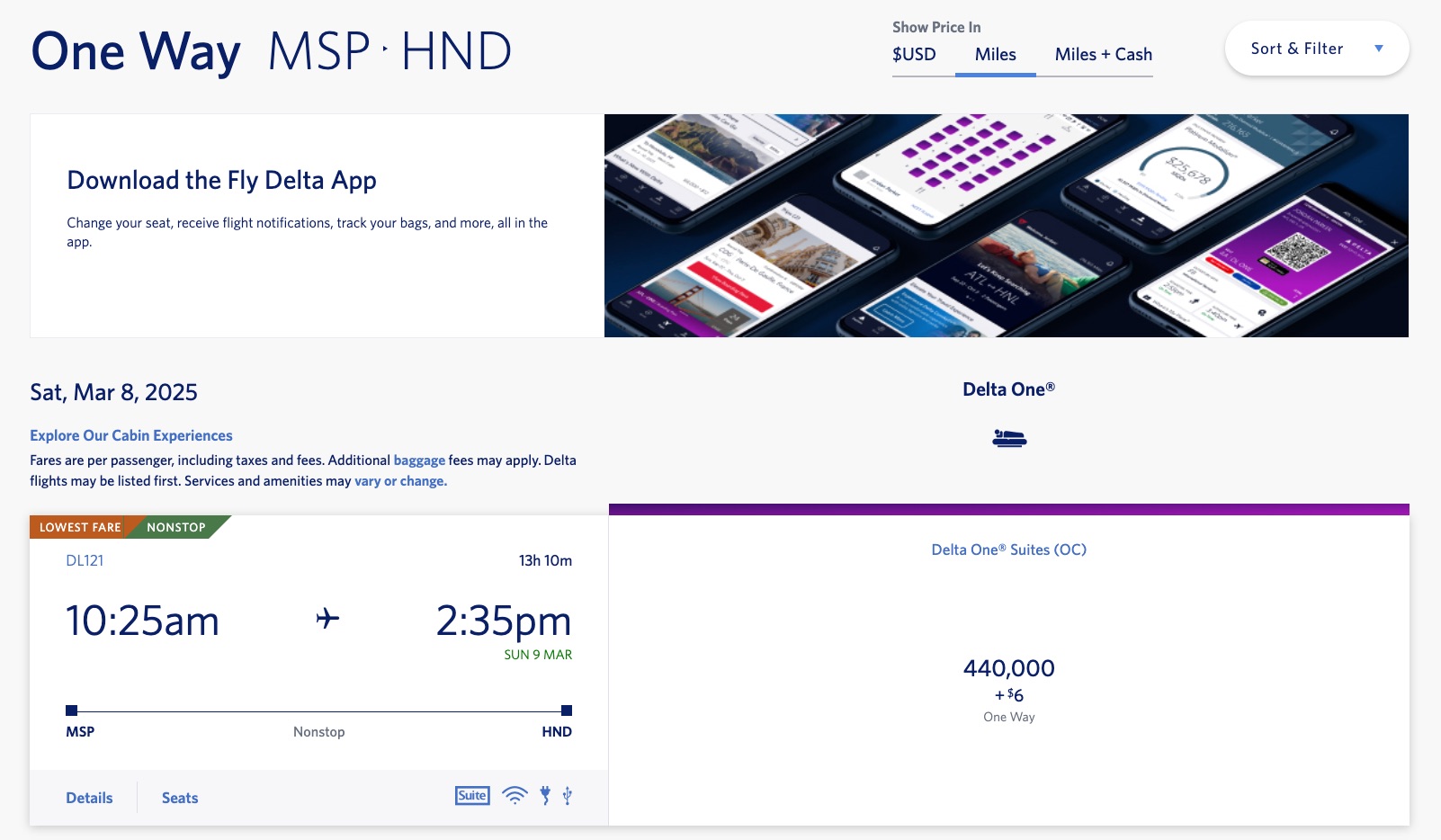The image size is (1441, 840).
Task: Open the baggage fees link
Action: pos(419,460)
